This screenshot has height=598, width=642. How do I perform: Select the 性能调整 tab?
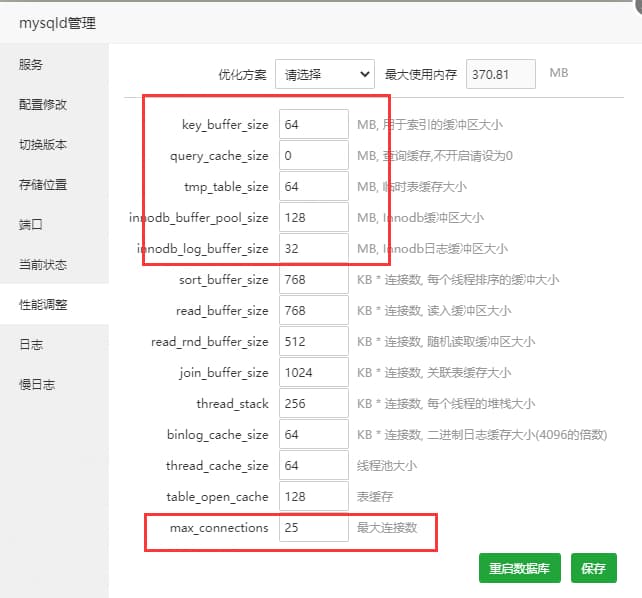click(43, 305)
